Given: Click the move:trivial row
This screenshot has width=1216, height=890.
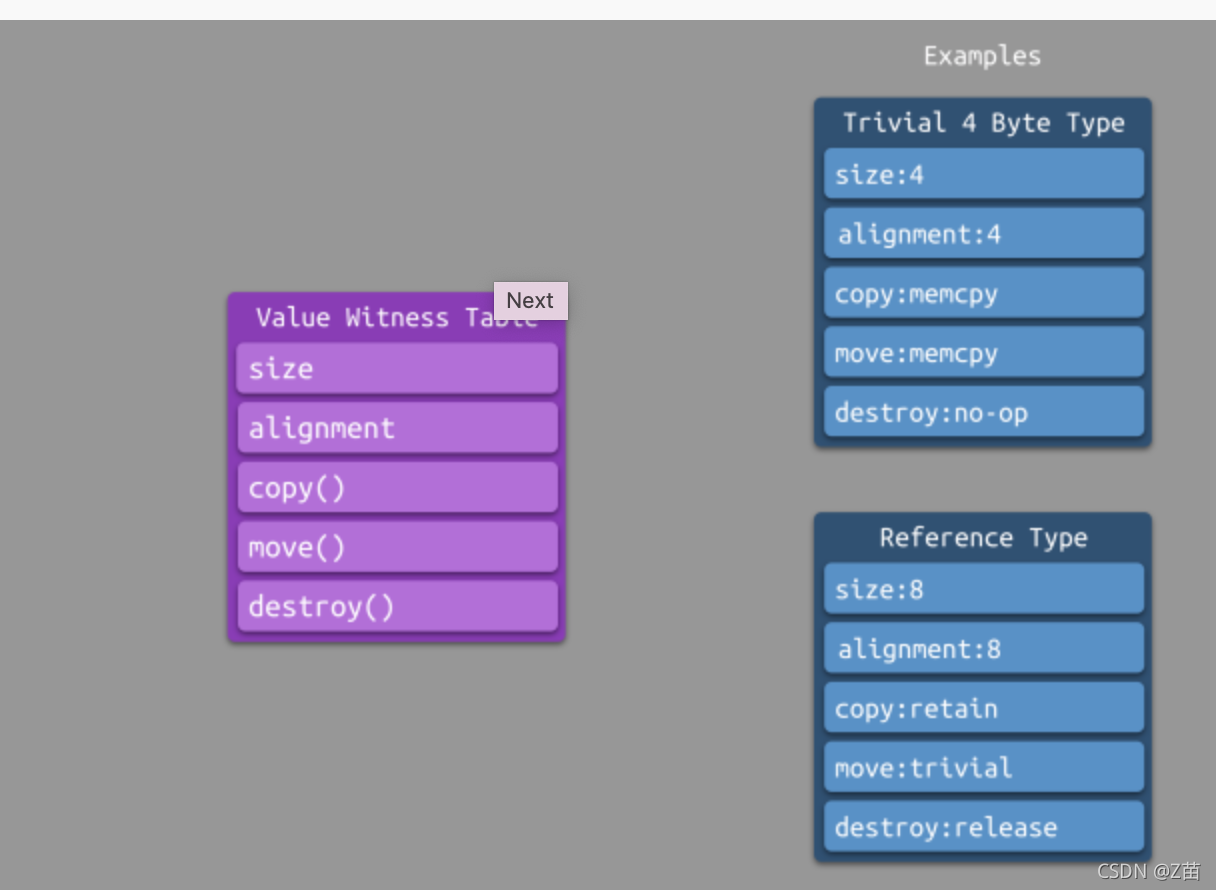Looking at the screenshot, I should 984,767.
